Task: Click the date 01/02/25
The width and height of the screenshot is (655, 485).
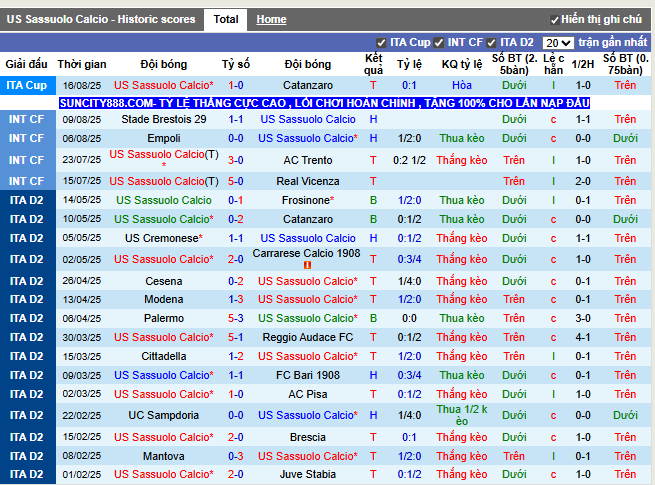Action: point(82,475)
